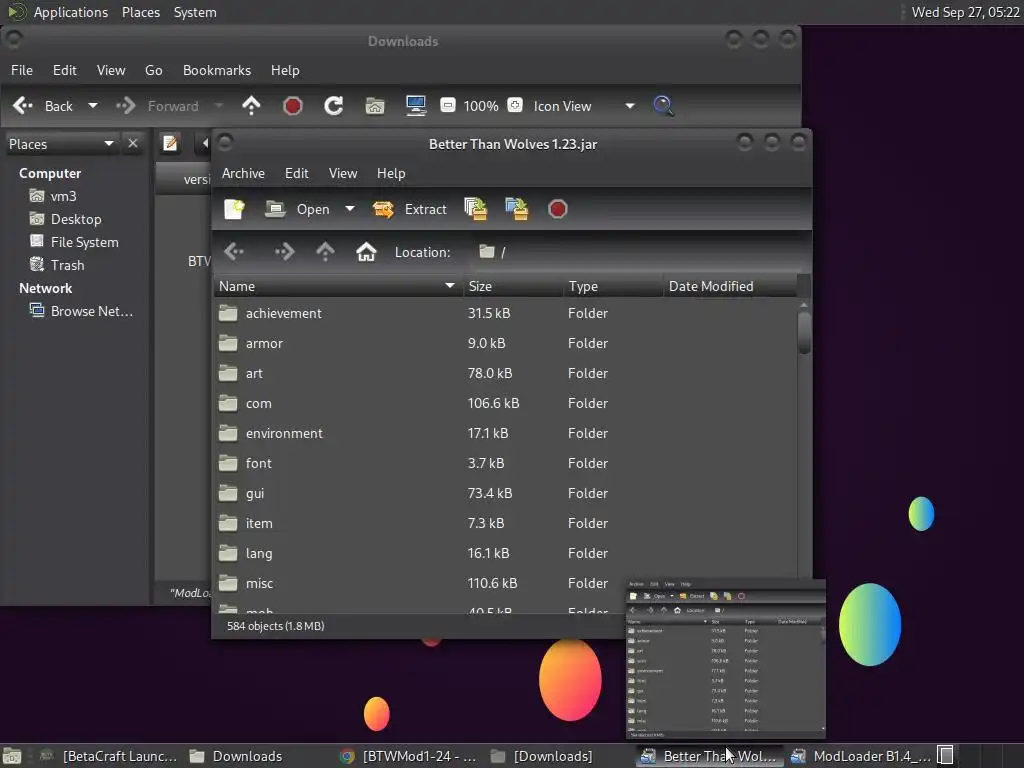Open the Go menu in Downloads window
This screenshot has width=1024, height=768.
point(153,70)
